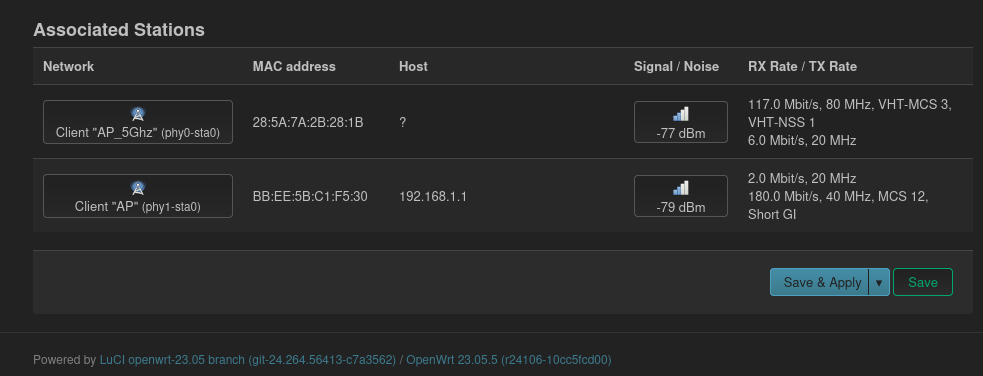Click the signal bars icon showing -77 dBm
Viewport: 983px width, 376px height.
[681, 114]
